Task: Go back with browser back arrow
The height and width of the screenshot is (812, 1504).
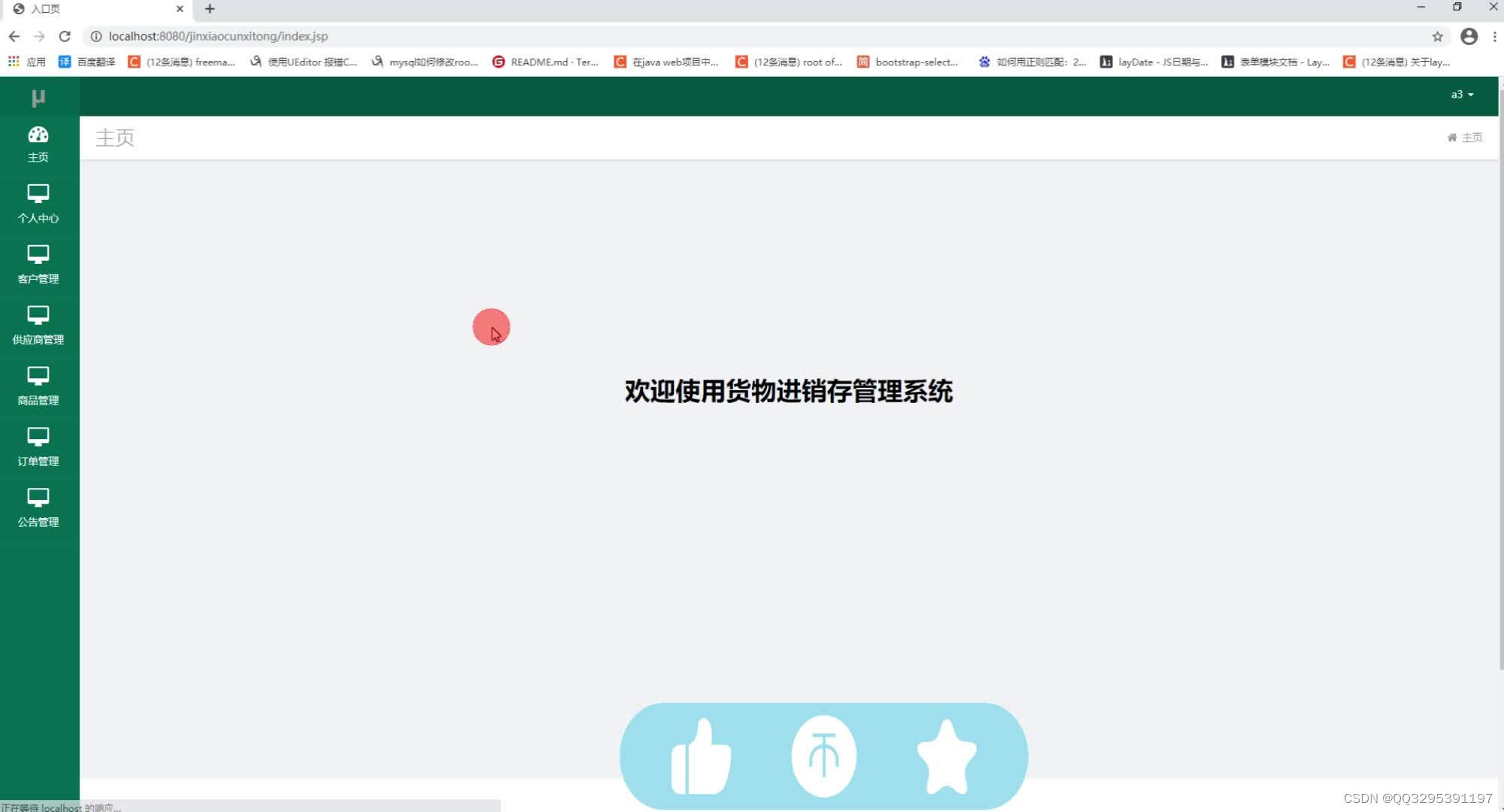Action: pos(14,36)
